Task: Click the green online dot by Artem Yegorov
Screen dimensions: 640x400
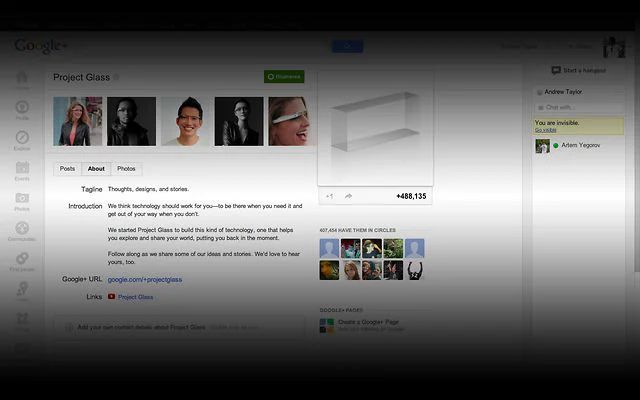Action: 556,145
